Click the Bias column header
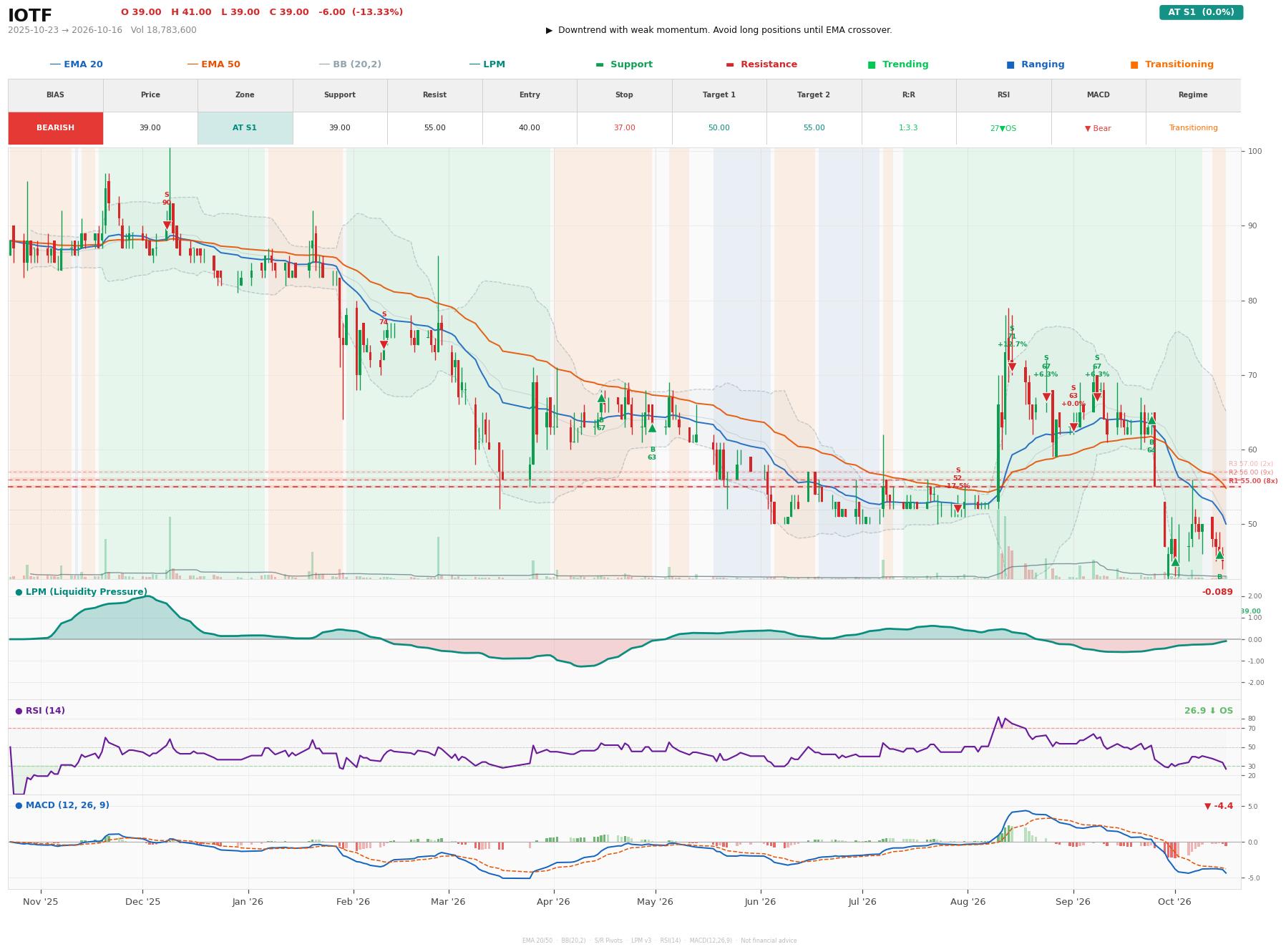 [55, 95]
